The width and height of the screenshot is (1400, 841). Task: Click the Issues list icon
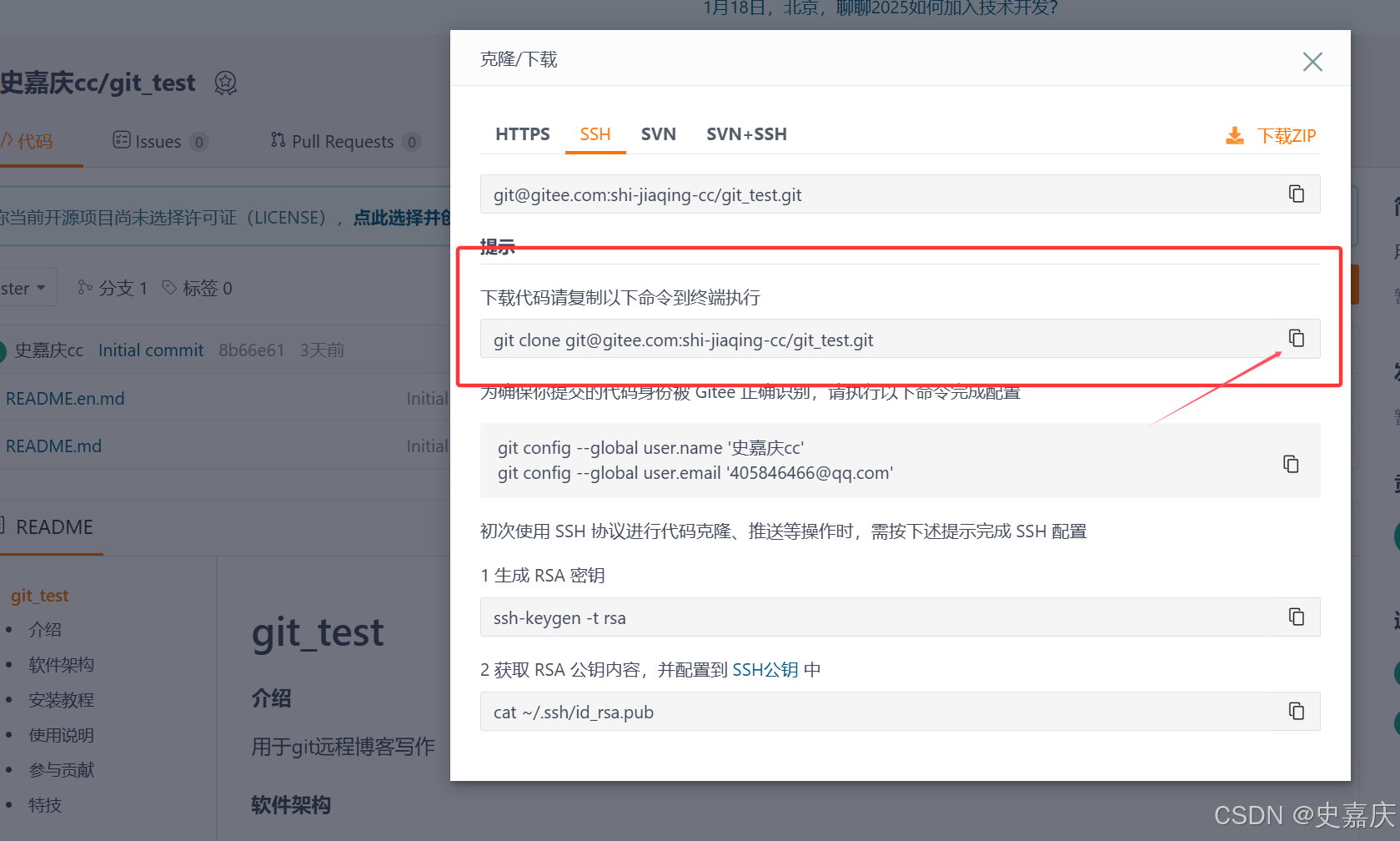(122, 139)
